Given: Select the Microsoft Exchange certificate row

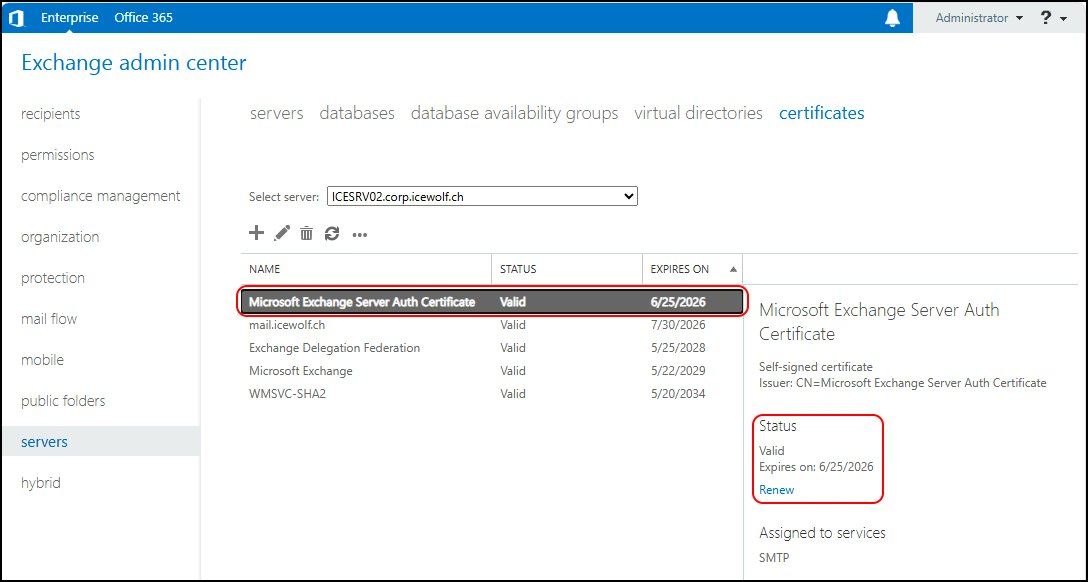Looking at the screenshot, I should click(492, 371).
